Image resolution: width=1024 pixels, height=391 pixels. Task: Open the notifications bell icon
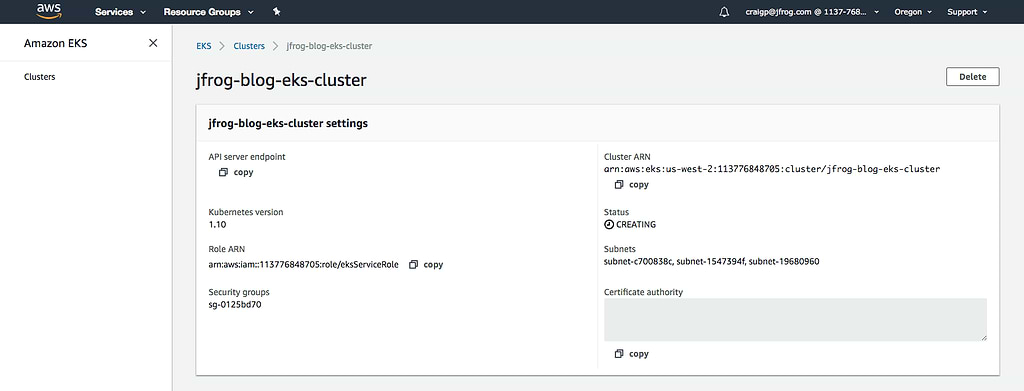pos(724,12)
